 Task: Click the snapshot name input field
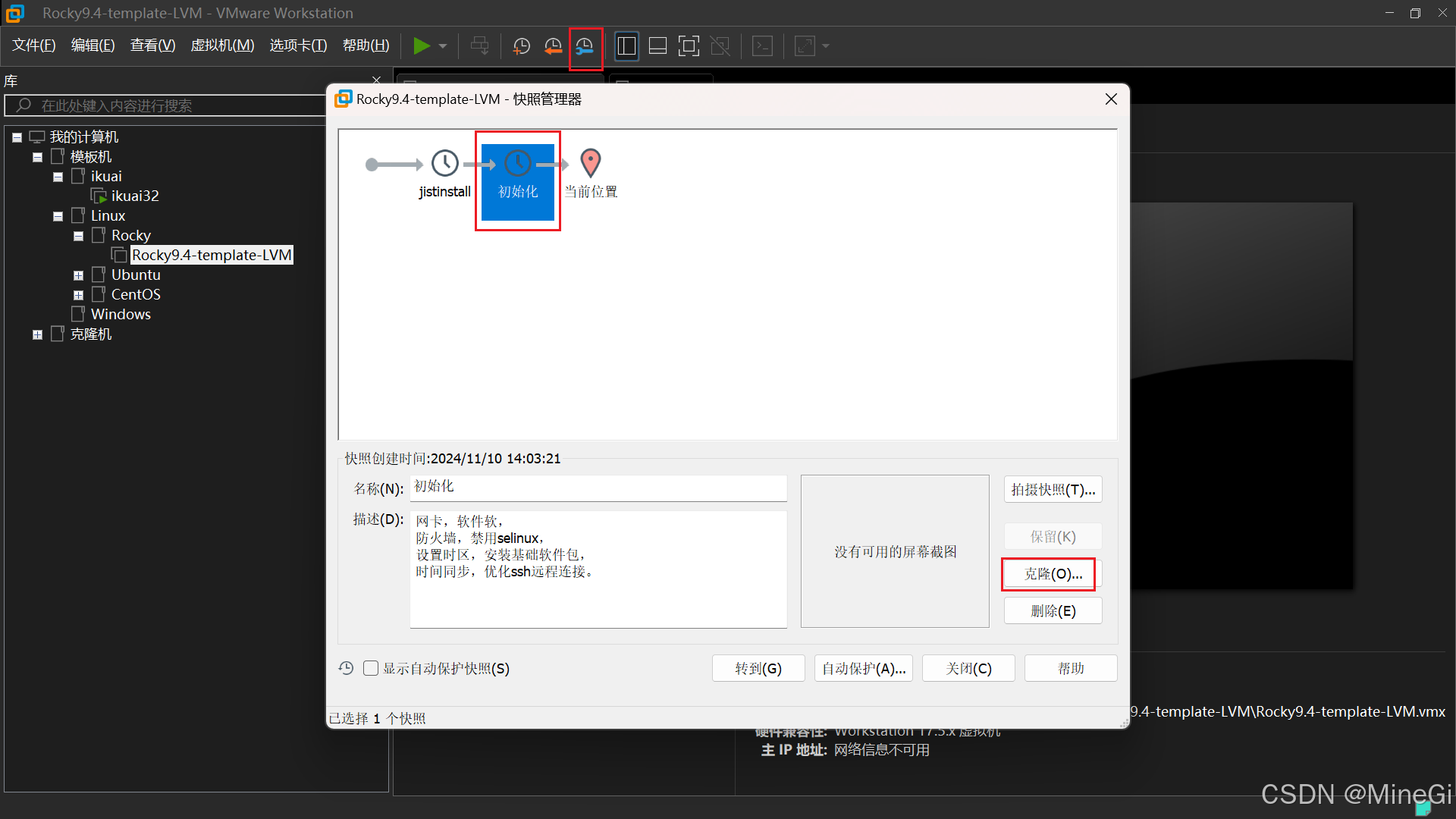[598, 487]
